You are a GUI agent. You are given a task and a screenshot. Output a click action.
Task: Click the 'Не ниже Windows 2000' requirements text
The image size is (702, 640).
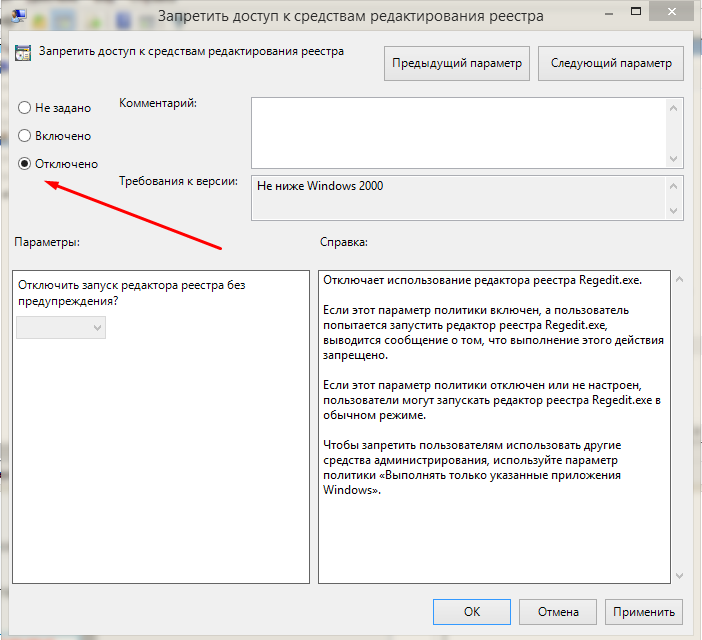click(x=320, y=186)
